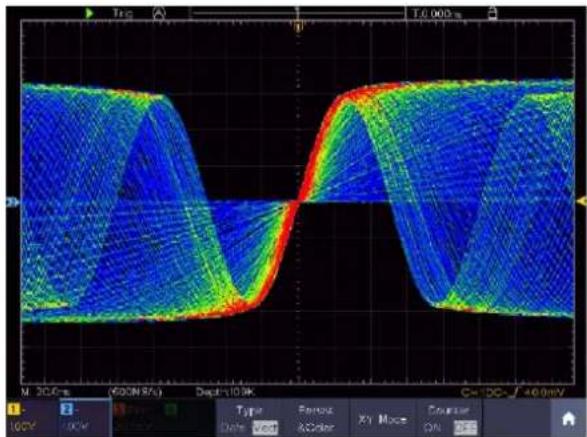Click the channel ground marker on left edge
This screenshot has width=587, height=437.
click(12, 203)
